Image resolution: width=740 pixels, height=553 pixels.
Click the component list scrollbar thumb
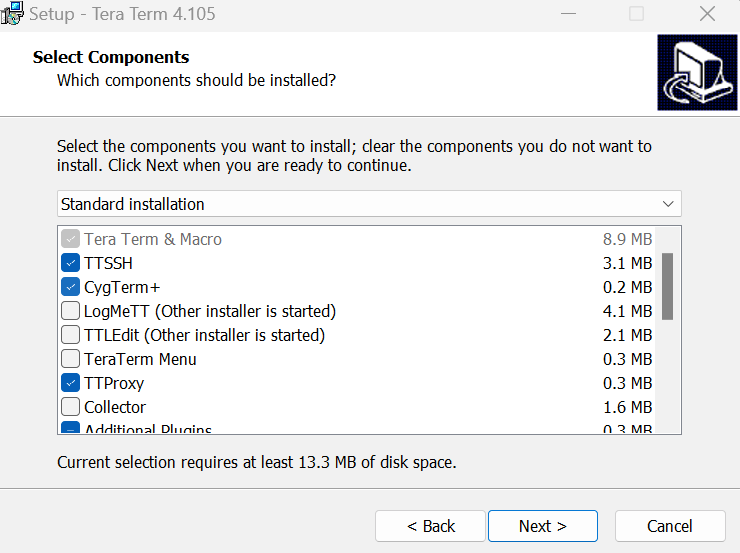pos(667,286)
